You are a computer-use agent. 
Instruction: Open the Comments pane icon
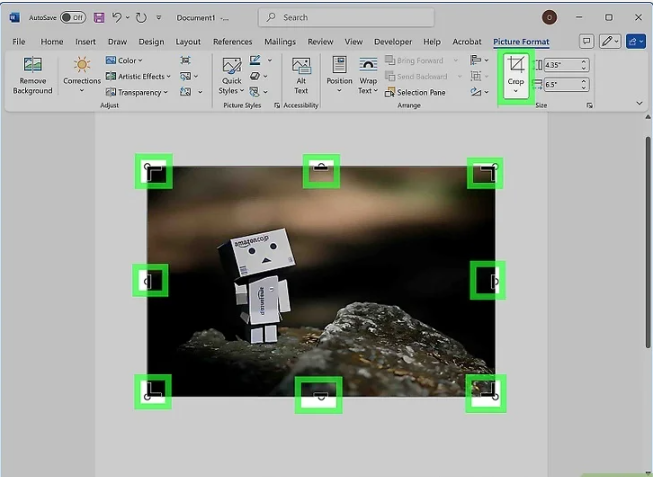point(586,41)
